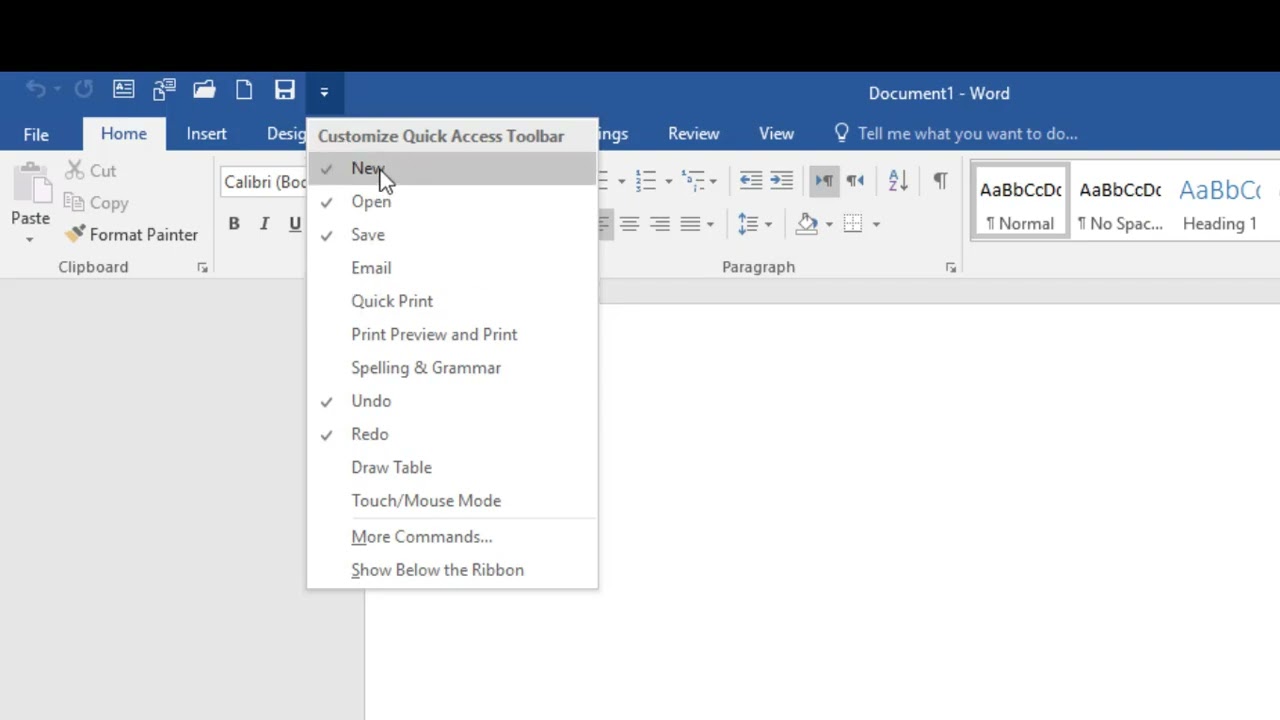This screenshot has height=720, width=1280.
Task: Expand the Borders dropdown arrow
Action: pyautogui.click(x=876, y=224)
